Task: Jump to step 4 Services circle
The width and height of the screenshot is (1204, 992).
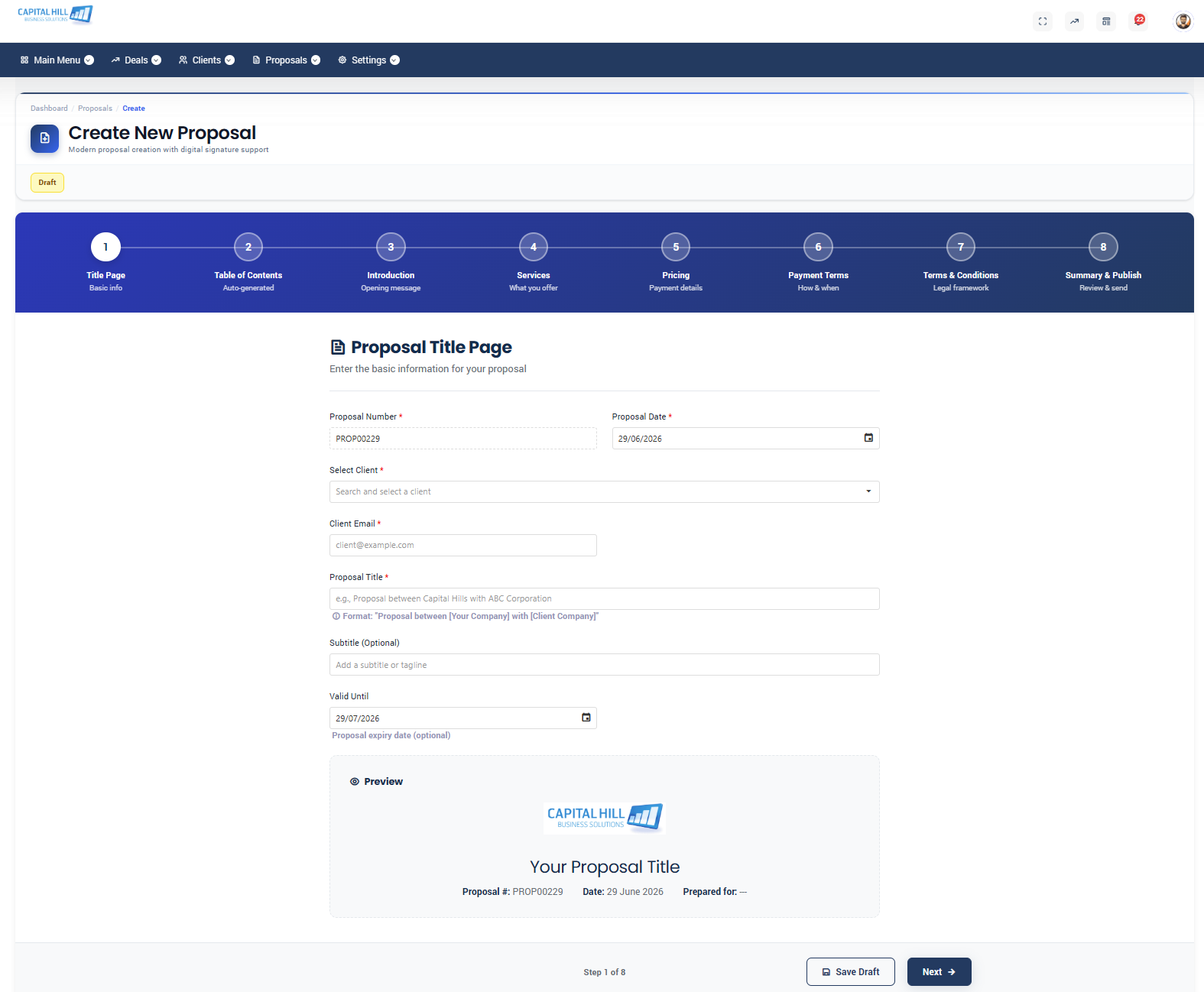Action: click(x=534, y=247)
